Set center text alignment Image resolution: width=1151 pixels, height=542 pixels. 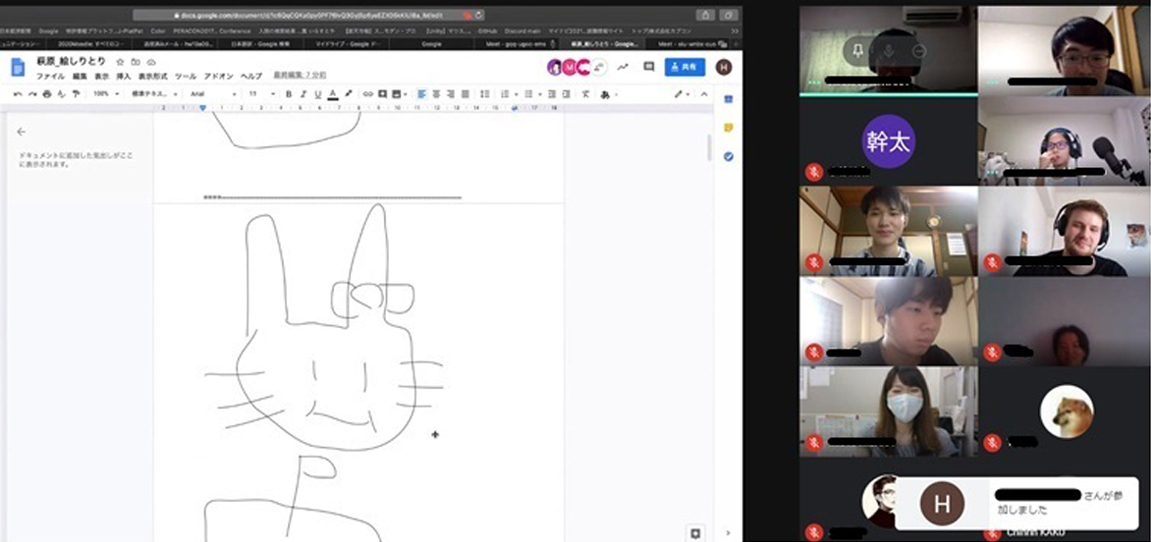point(437,94)
